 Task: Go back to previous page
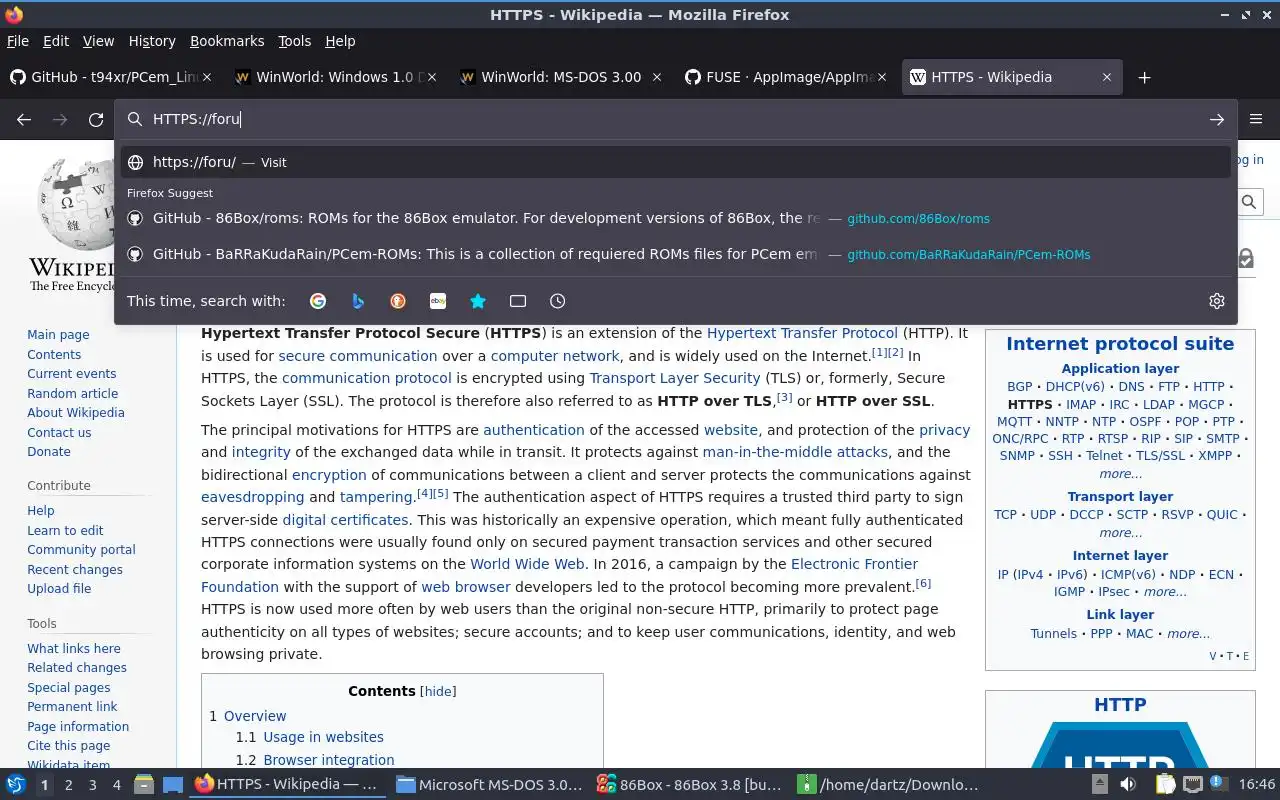(24, 119)
